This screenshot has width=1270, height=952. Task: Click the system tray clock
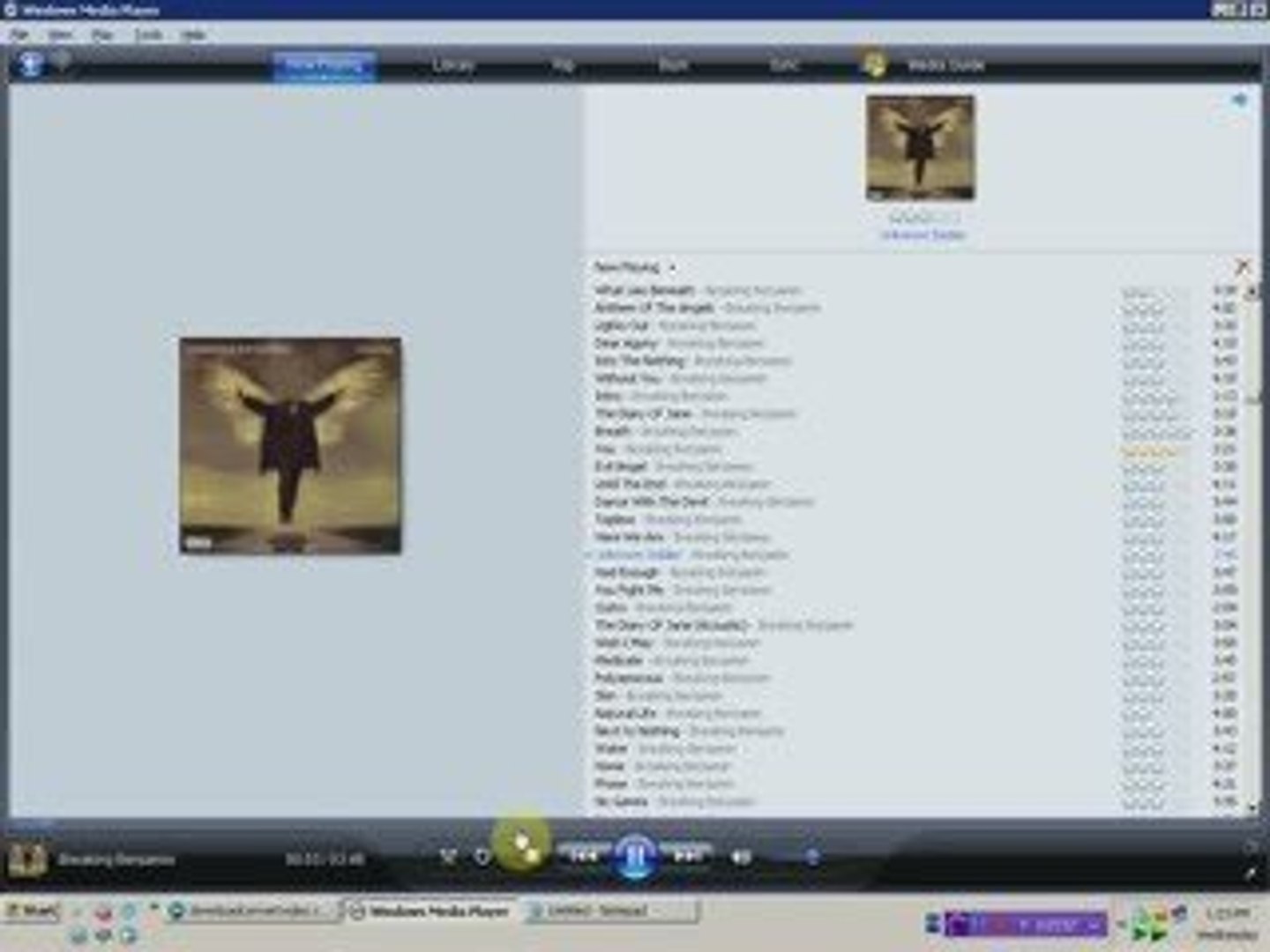click(x=1229, y=923)
